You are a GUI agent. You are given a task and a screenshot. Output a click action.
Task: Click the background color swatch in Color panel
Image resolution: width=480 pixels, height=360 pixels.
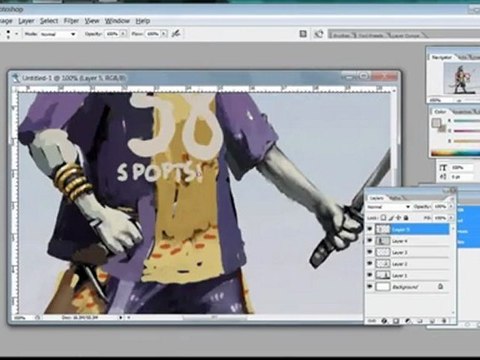(x=442, y=128)
